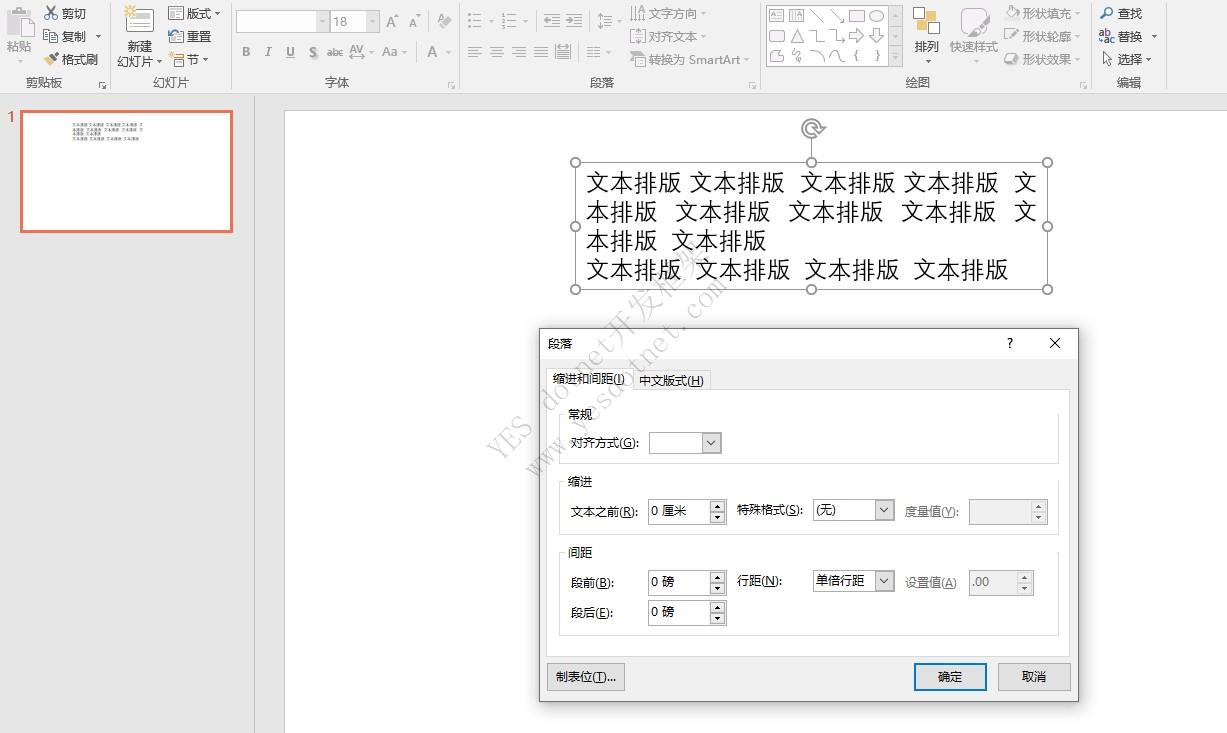Click the 取消 Cancel button

point(1034,677)
